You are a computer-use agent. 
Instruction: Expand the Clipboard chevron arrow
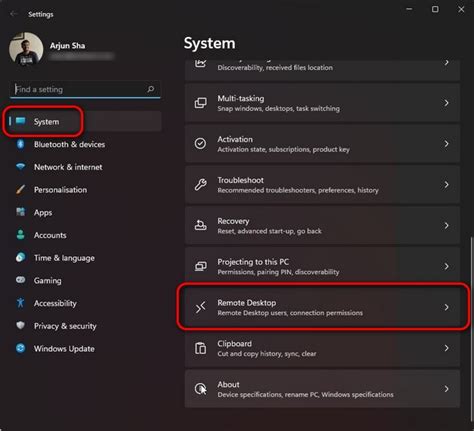tap(446, 348)
